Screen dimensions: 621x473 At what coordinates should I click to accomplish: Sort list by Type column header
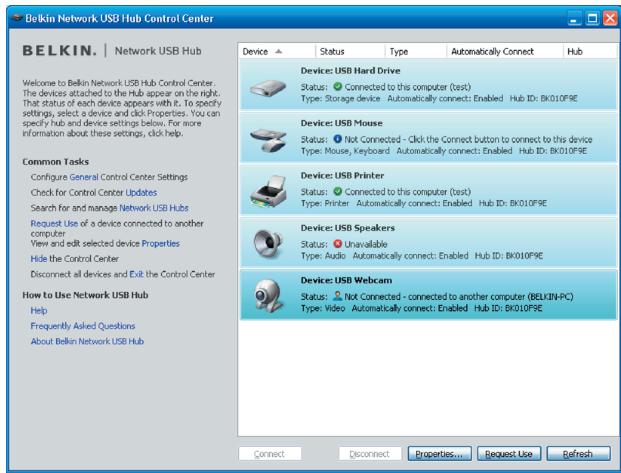(x=415, y=51)
